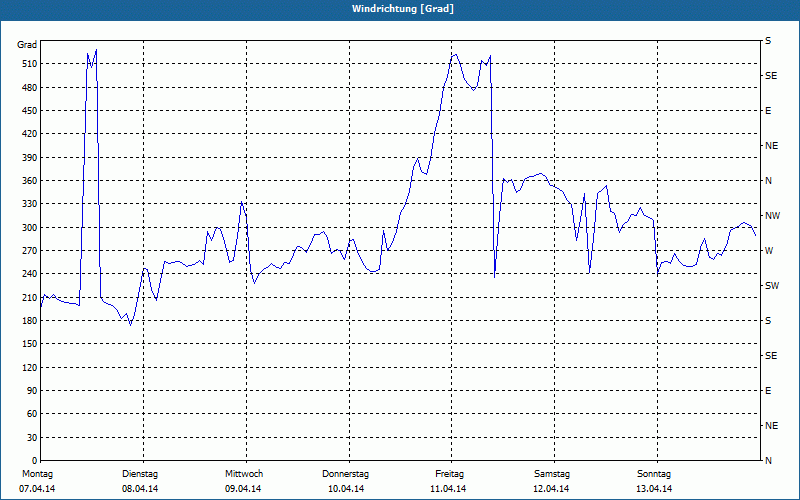
Task: Select the 30 y-axis tick label
Action: pos(32,438)
